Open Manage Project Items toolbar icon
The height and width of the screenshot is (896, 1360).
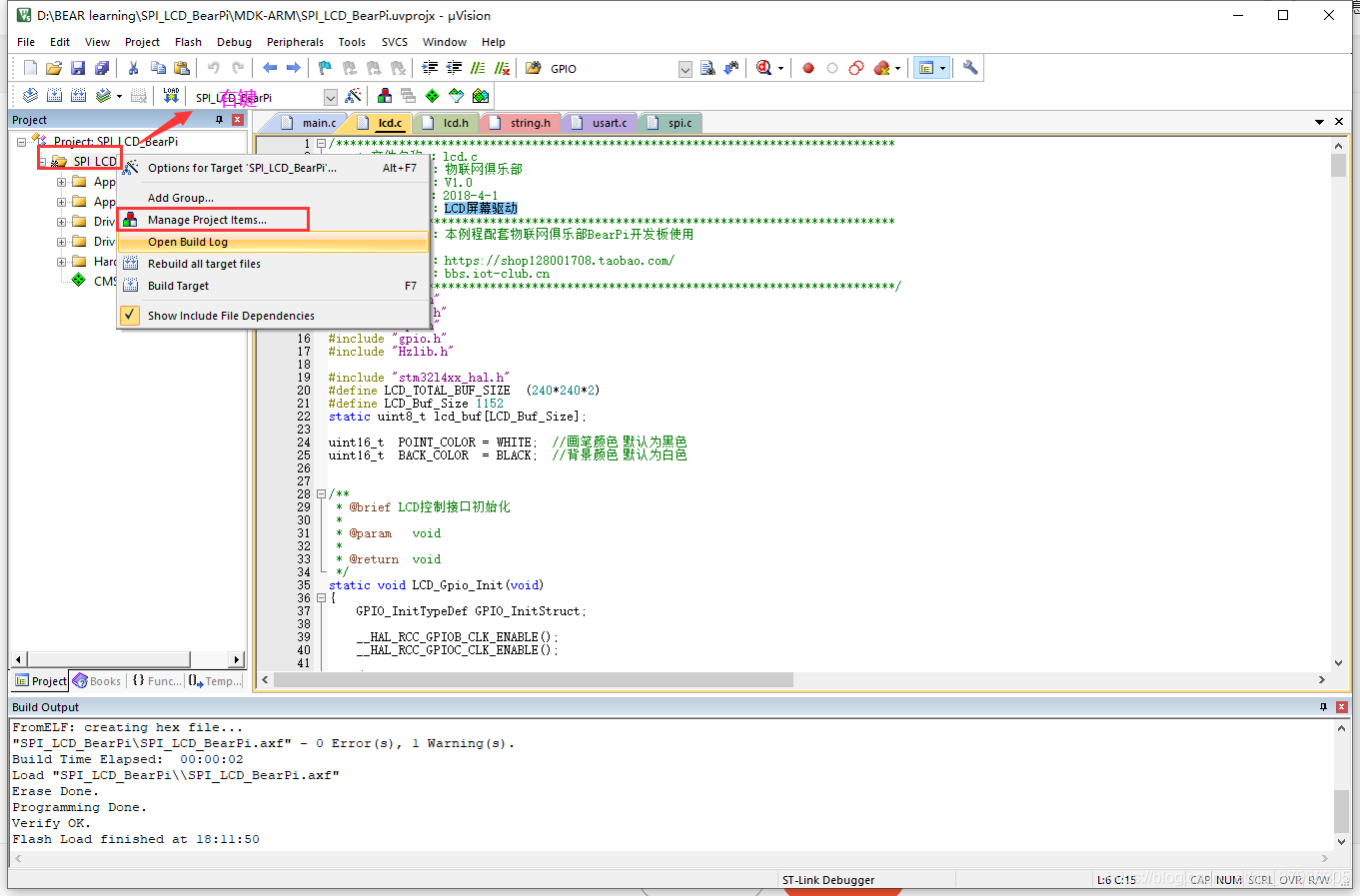pyautogui.click(x=385, y=96)
